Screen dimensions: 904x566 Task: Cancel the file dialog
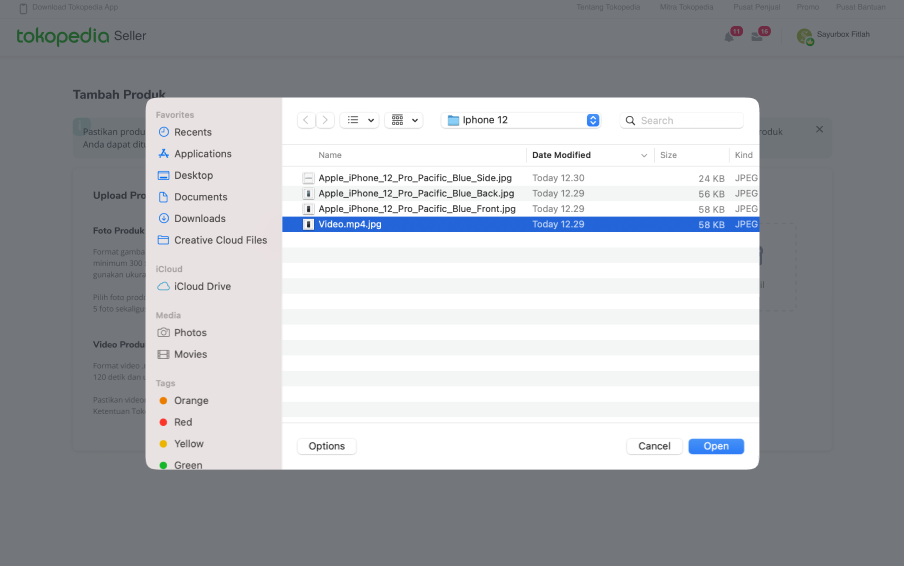pos(654,446)
